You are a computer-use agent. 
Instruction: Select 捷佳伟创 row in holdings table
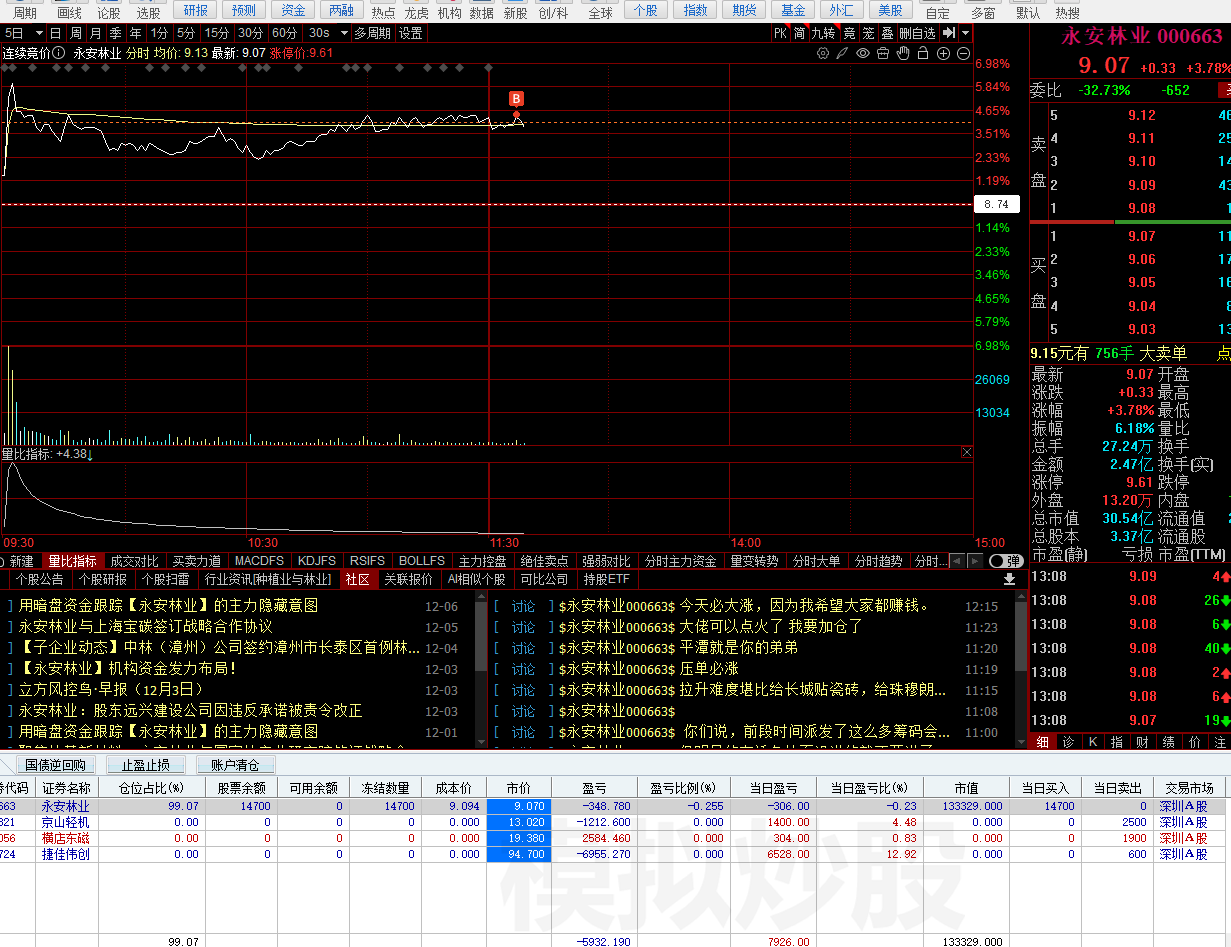coord(615,854)
